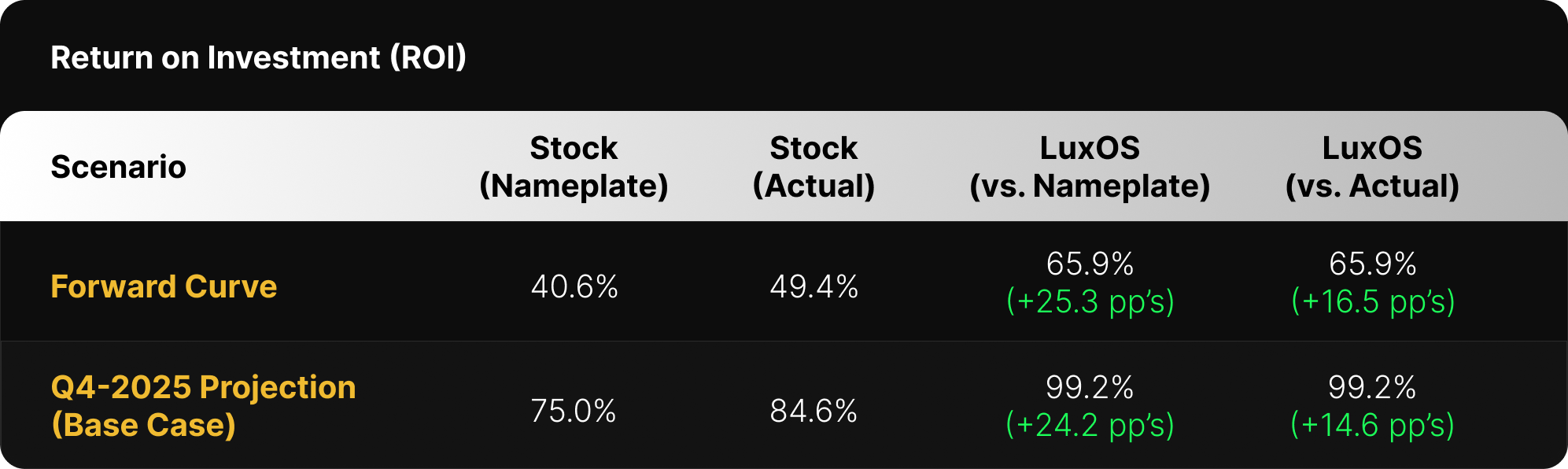This screenshot has height=469, width=1568.
Task: Select the Stock (Actual) column header
Action: [x=814, y=167]
